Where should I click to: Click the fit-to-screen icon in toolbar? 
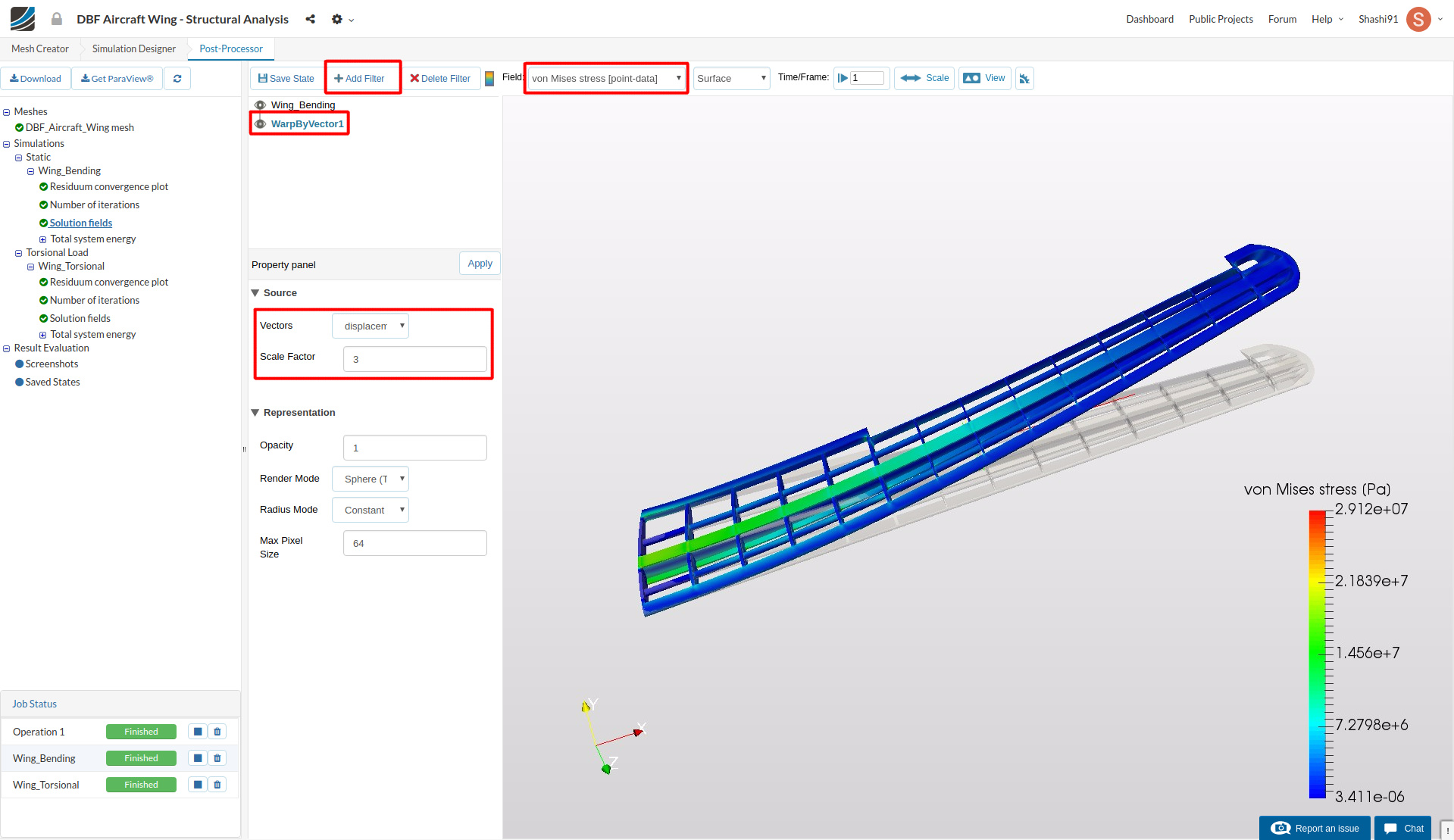click(1024, 79)
